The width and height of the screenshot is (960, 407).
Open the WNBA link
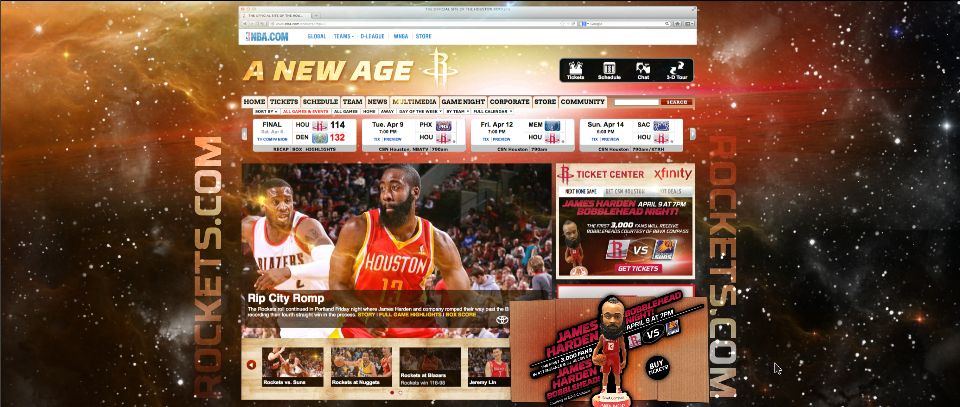click(x=401, y=36)
